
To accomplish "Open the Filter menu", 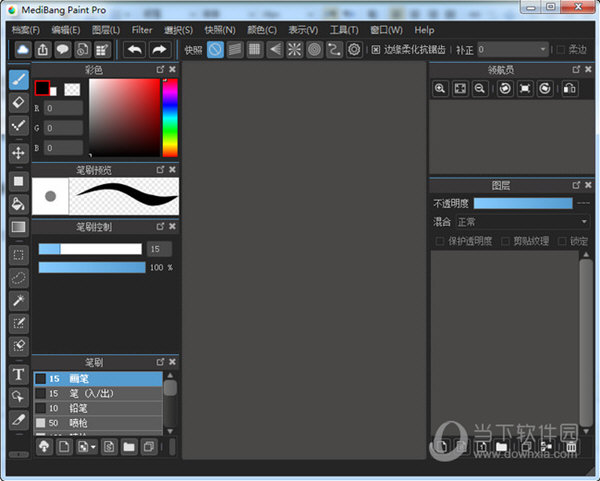I will (142, 30).
